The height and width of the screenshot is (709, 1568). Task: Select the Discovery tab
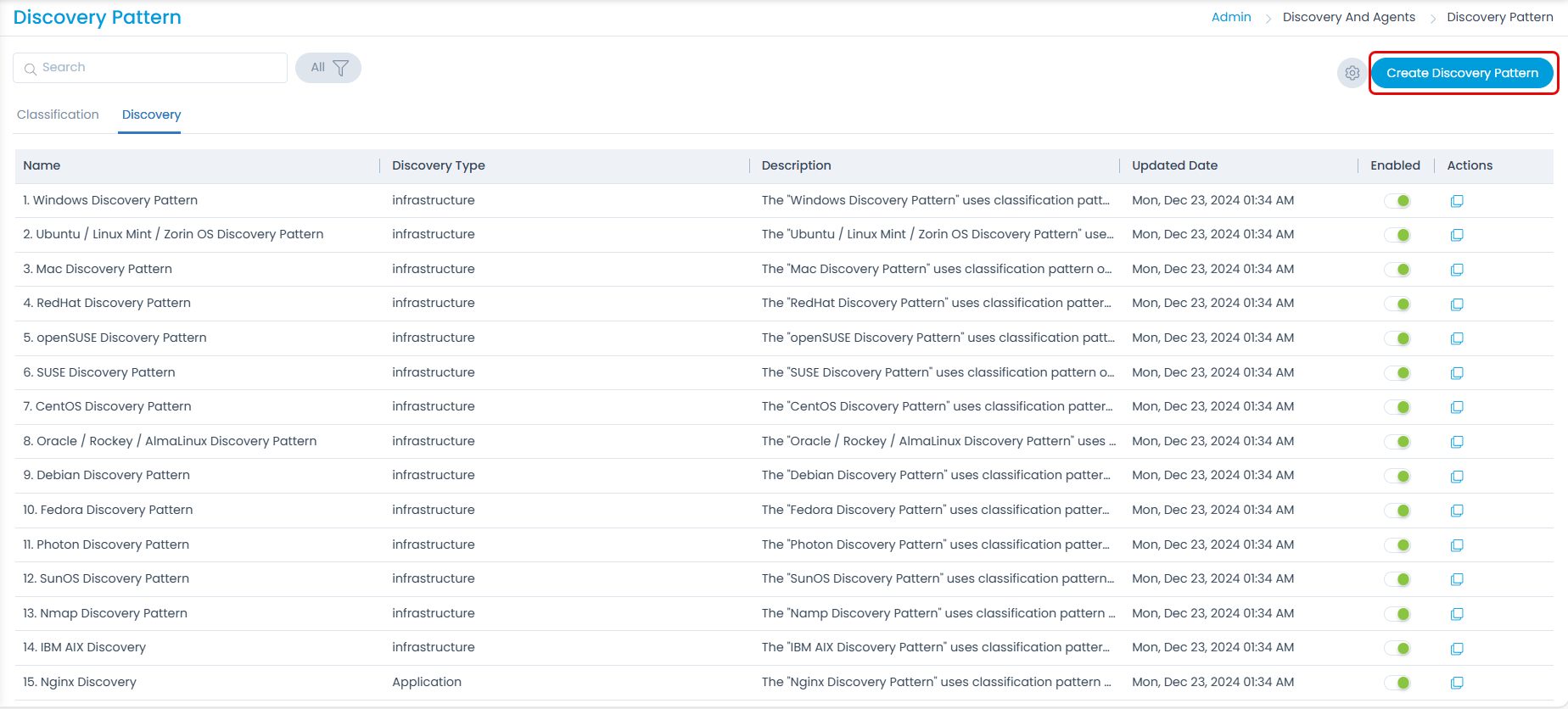point(151,114)
